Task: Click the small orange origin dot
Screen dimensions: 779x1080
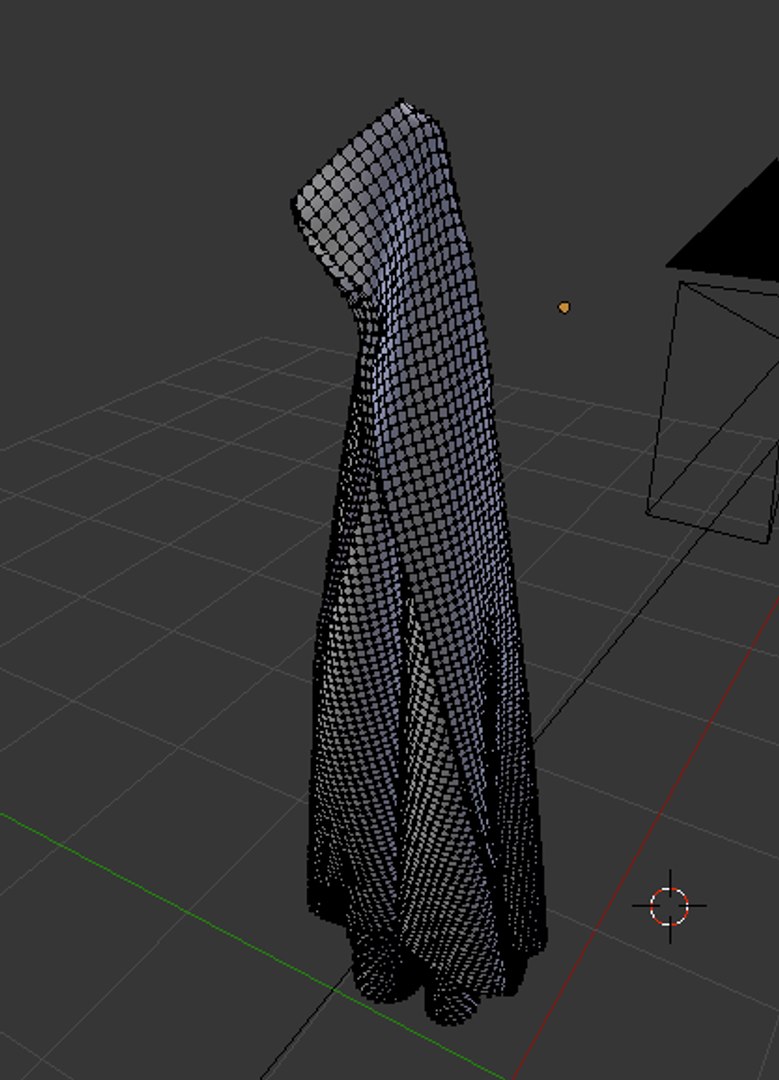Action: point(564,307)
